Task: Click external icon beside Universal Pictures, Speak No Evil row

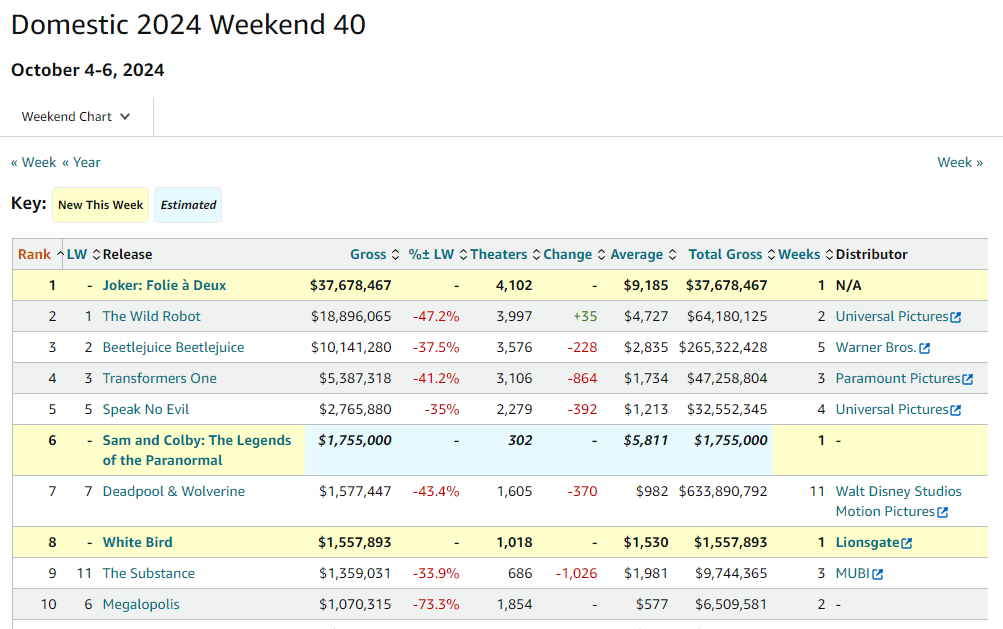Action: point(956,410)
